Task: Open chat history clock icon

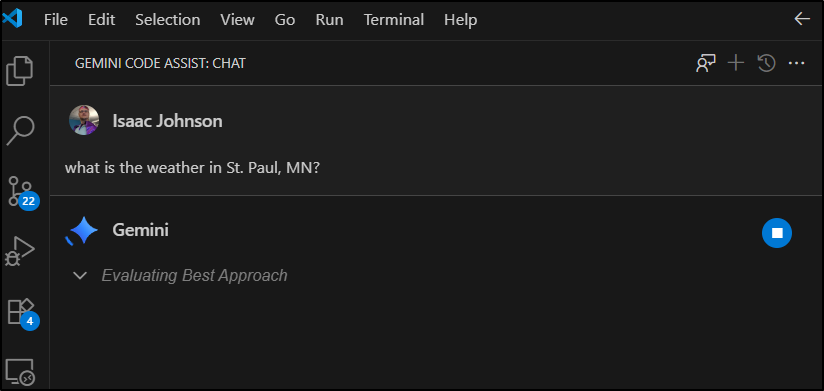Action: [766, 64]
